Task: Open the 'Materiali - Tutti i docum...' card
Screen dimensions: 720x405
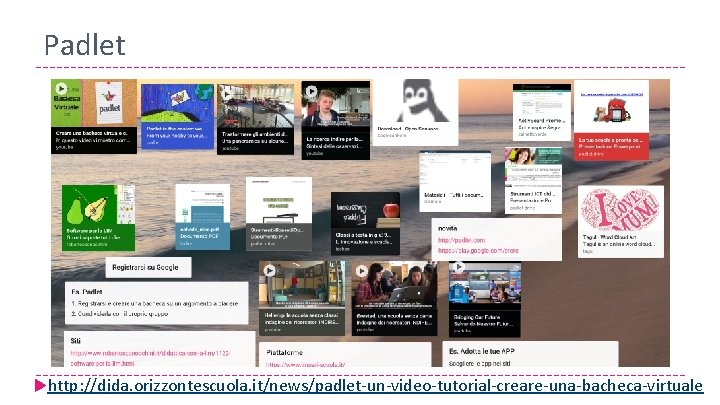Action: [455, 181]
